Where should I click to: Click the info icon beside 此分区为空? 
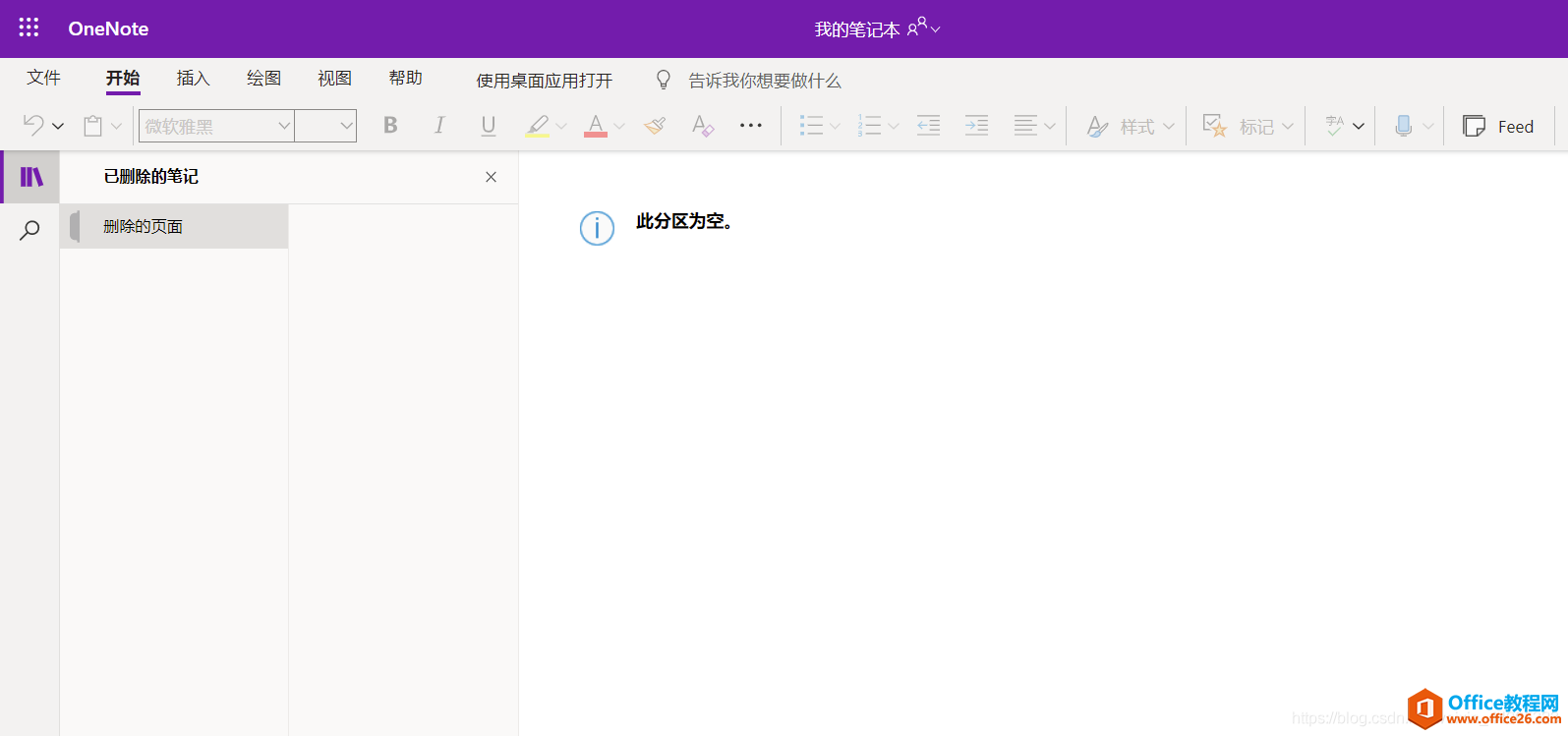coord(597,228)
